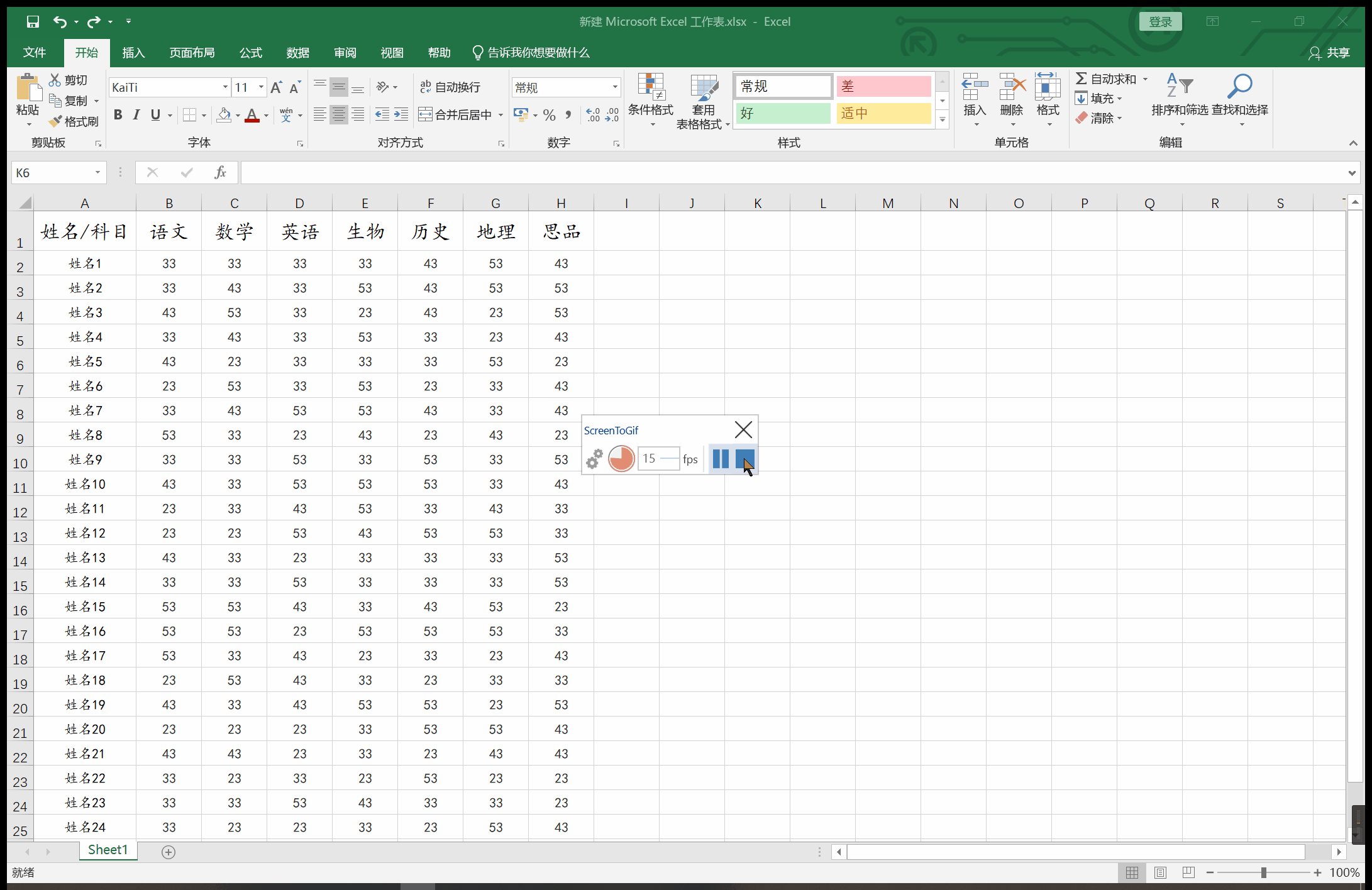Image resolution: width=1372 pixels, height=890 pixels.
Task: Open Conditional Formatting (条件格式)
Action: click(x=651, y=101)
